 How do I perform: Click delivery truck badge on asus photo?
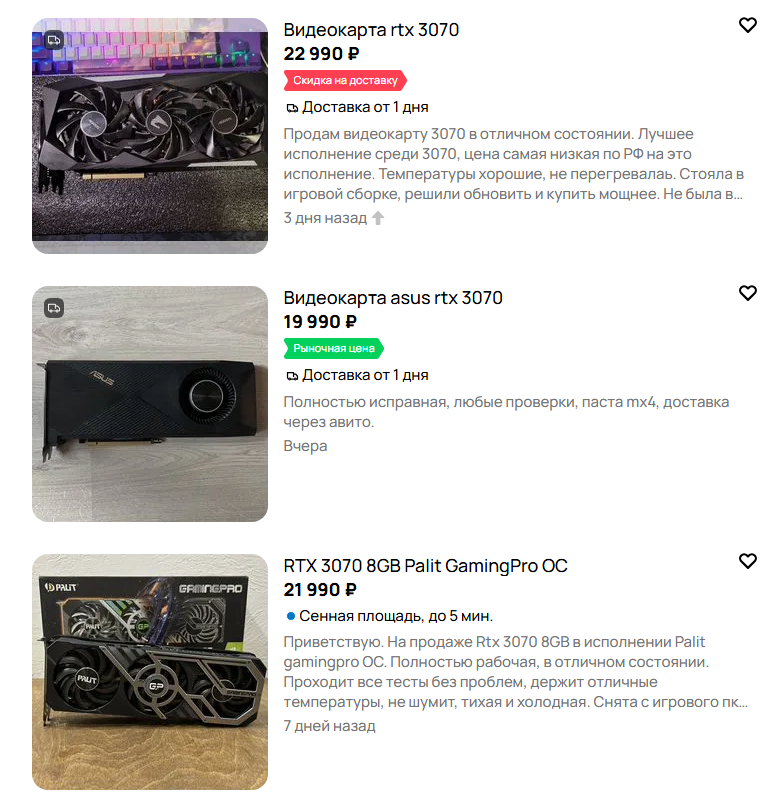point(54,308)
